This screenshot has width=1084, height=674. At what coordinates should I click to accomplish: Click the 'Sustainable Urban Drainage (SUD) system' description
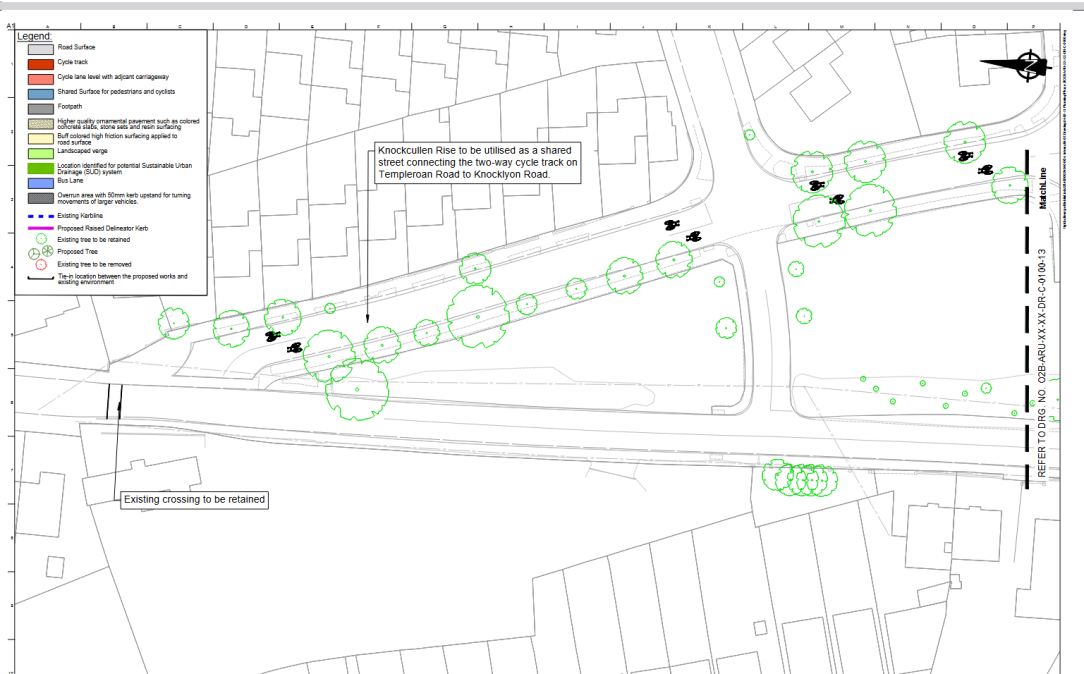pos(124,169)
